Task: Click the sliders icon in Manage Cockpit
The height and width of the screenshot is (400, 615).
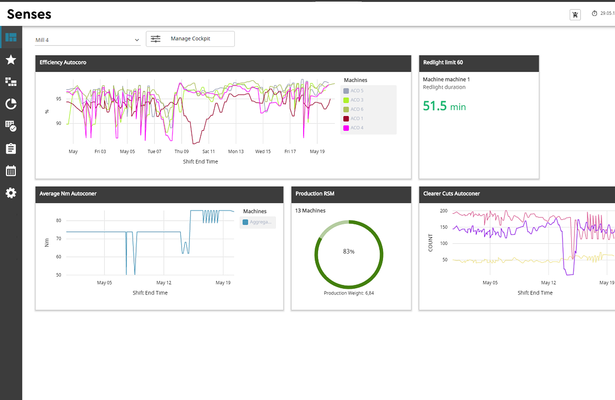Action: (156, 39)
